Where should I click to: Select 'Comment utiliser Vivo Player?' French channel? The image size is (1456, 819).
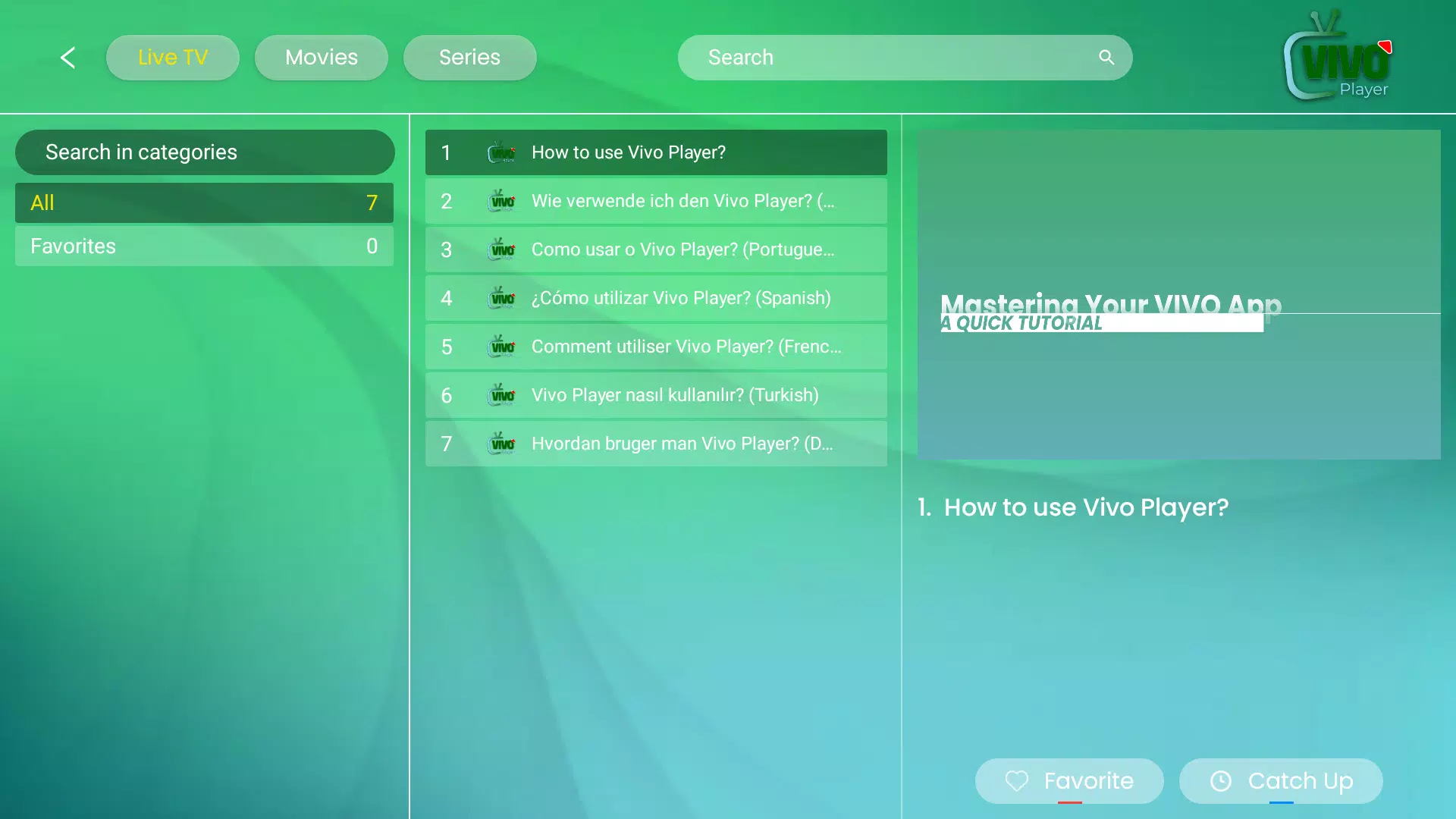coord(656,347)
